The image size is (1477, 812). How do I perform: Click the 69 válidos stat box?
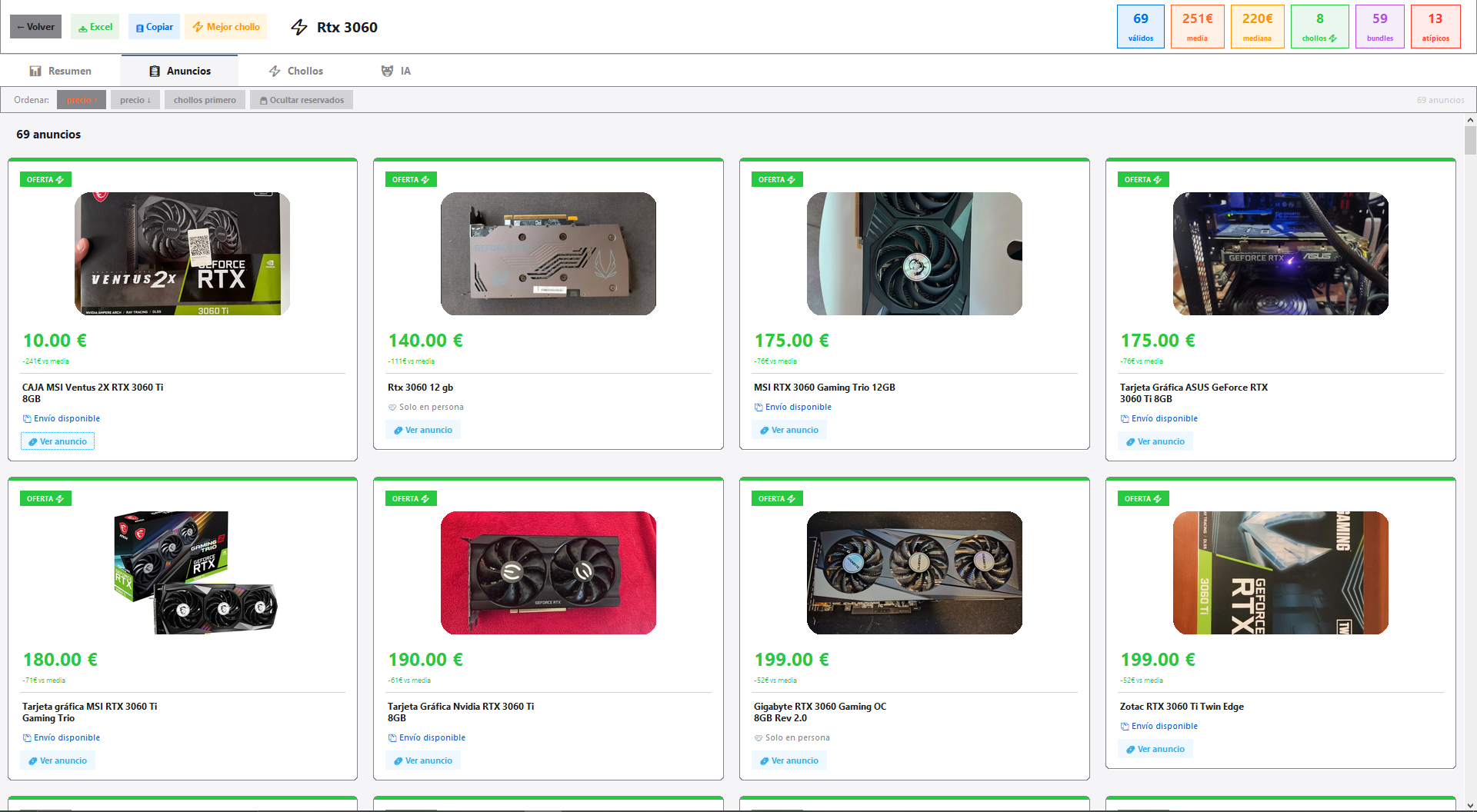pos(1141,27)
